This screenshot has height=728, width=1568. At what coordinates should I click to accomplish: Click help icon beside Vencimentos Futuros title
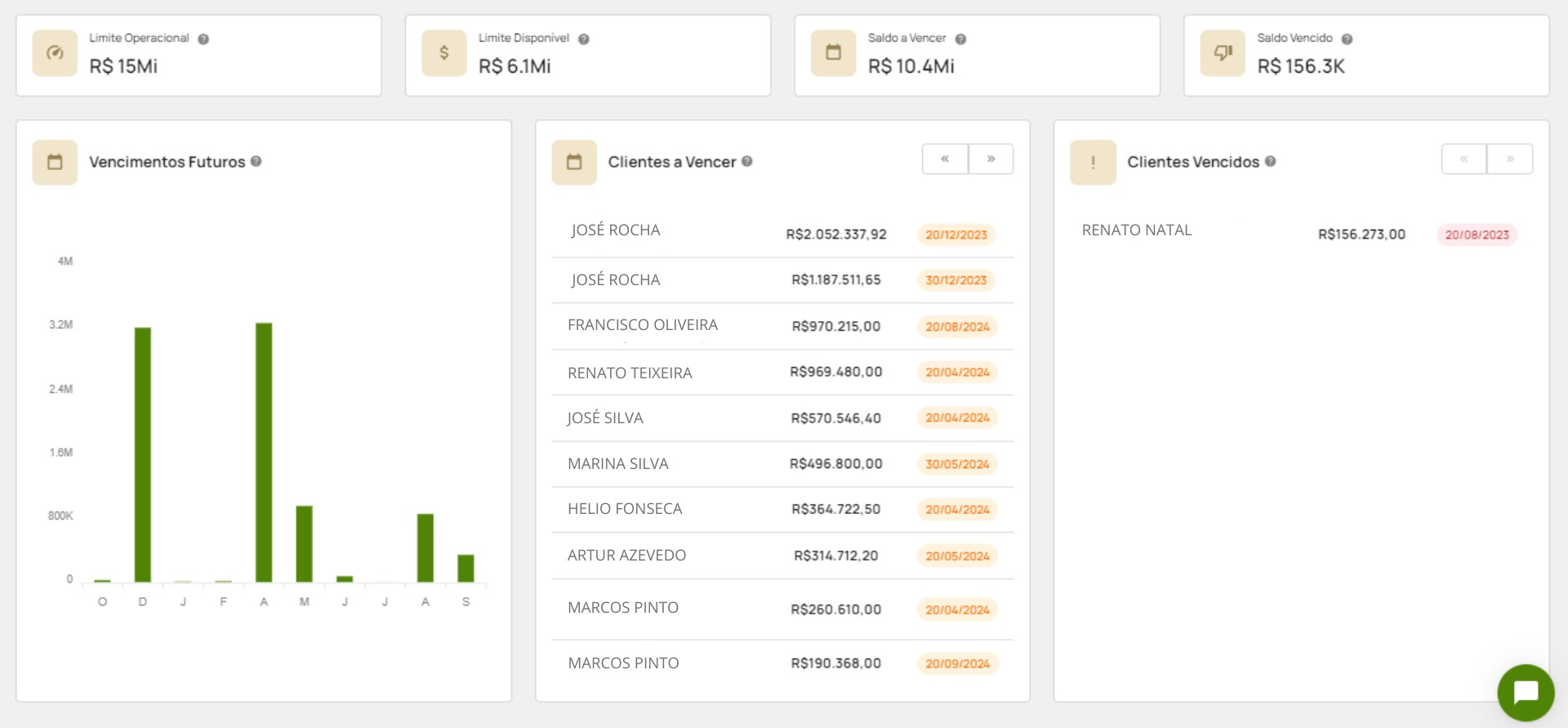point(256,162)
